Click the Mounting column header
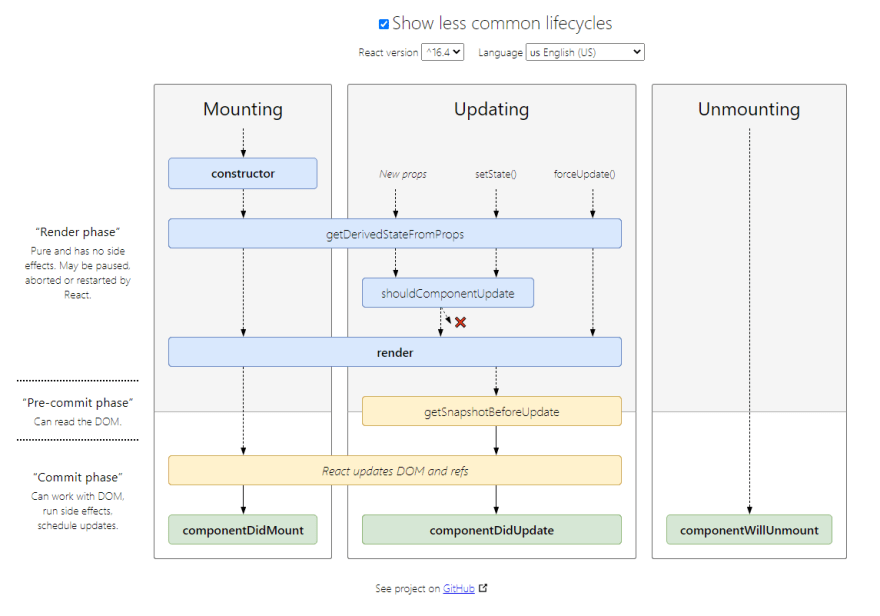The image size is (880, 616). click(242, 109)
